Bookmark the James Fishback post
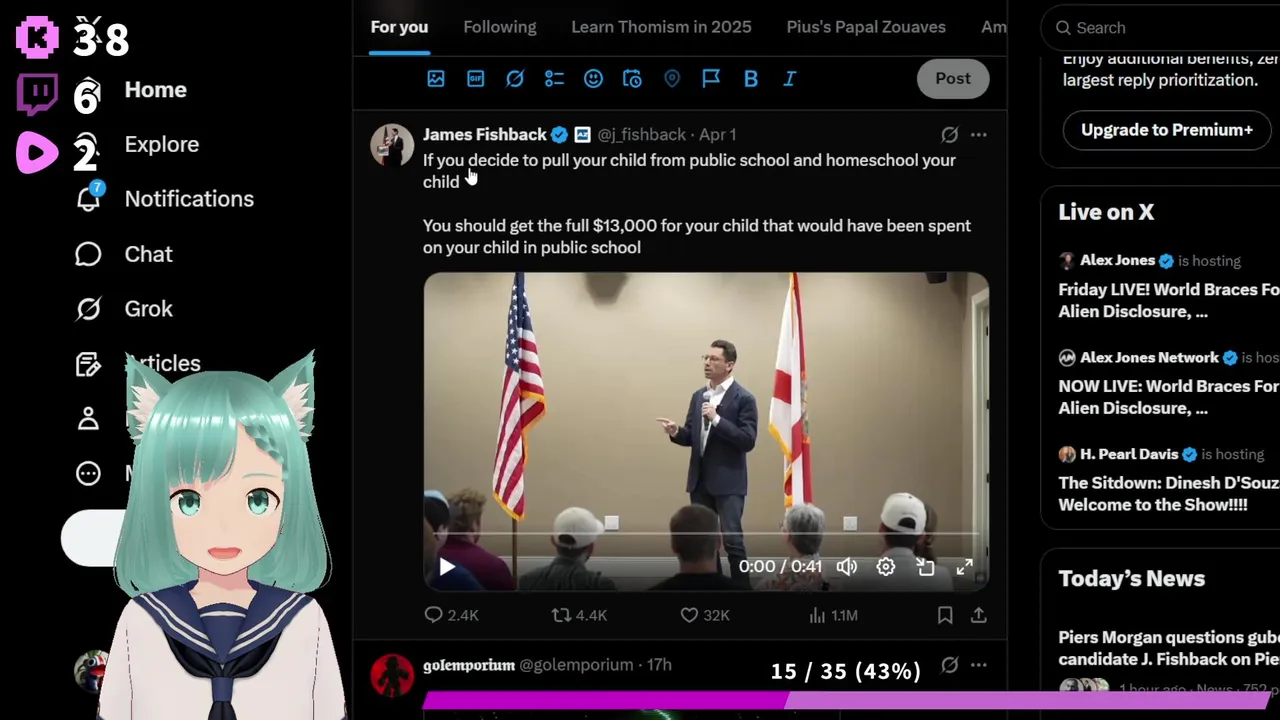 coord(945,615)
